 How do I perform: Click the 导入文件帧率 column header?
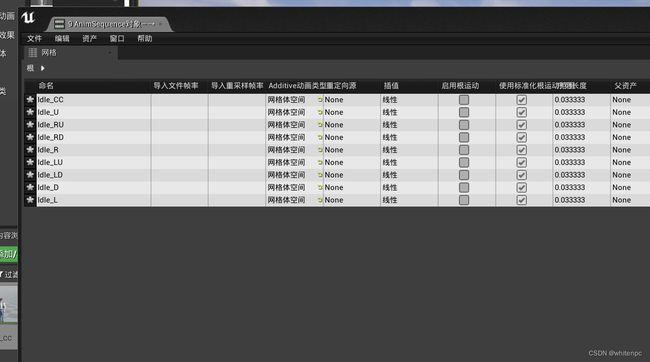pyautogui.click(x=176, y=86)
